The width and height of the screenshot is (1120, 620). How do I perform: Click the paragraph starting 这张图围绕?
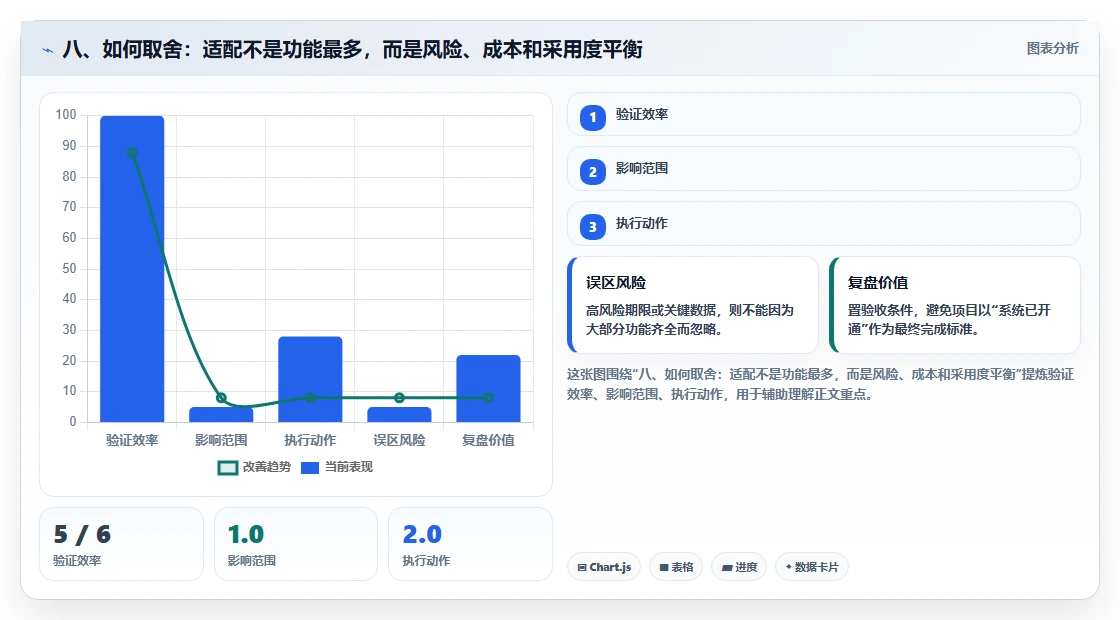coord(821,384)
